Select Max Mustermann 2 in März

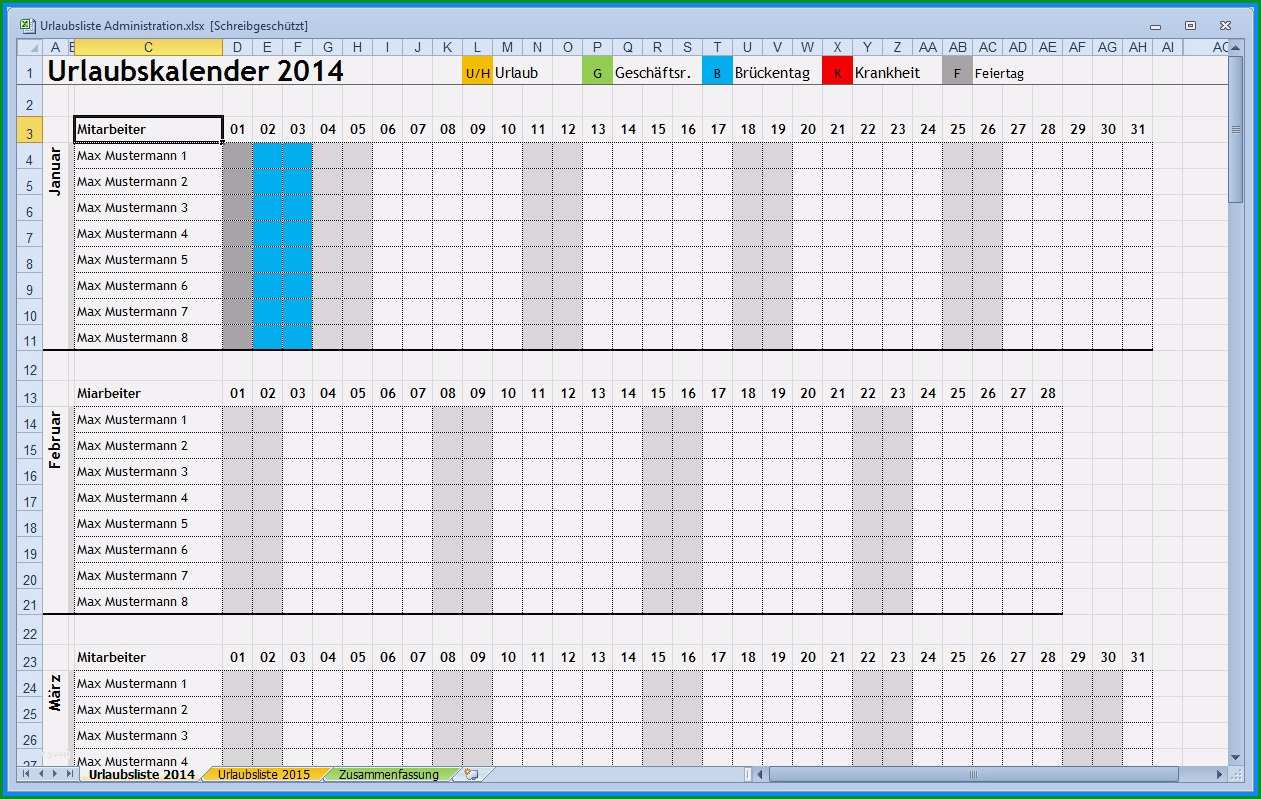[148, 710]
